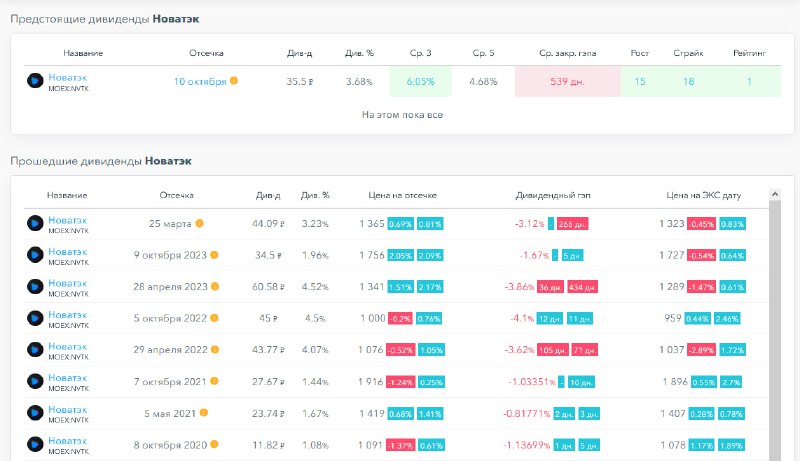Click the Цена на ЭКС дату column header
The height and width of the screenshot is (461, 800).
click(x=704, y=195)
